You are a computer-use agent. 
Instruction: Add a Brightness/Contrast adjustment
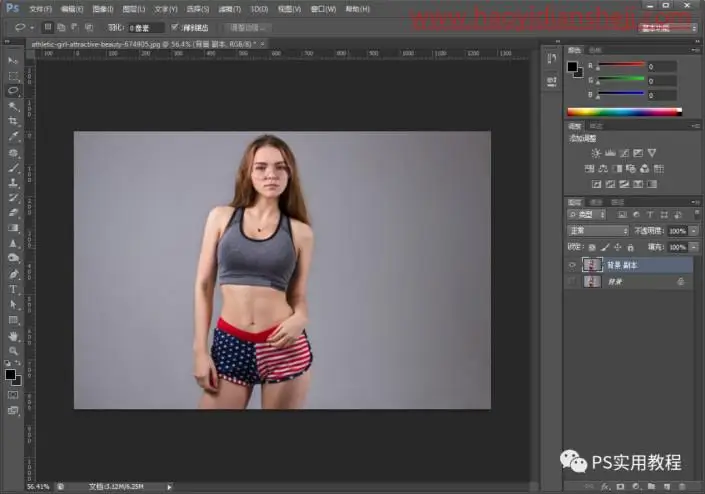coord(596,153)
